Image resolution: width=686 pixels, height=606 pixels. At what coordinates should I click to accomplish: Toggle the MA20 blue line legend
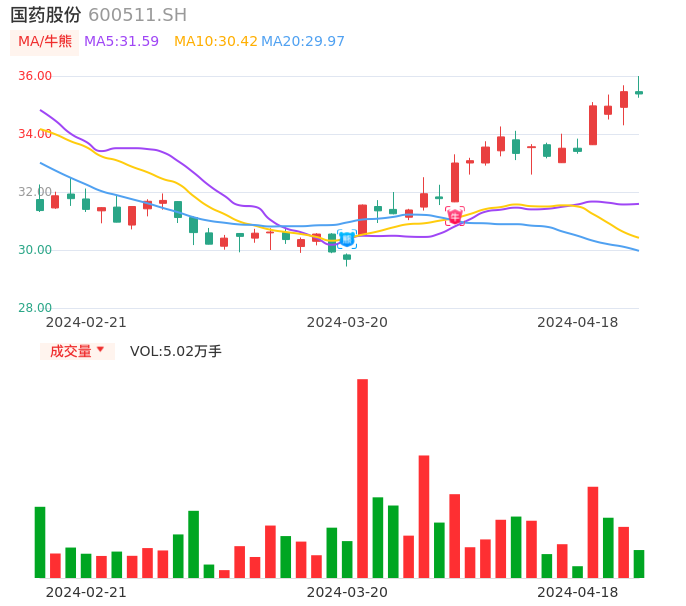(x=302, y=42)
